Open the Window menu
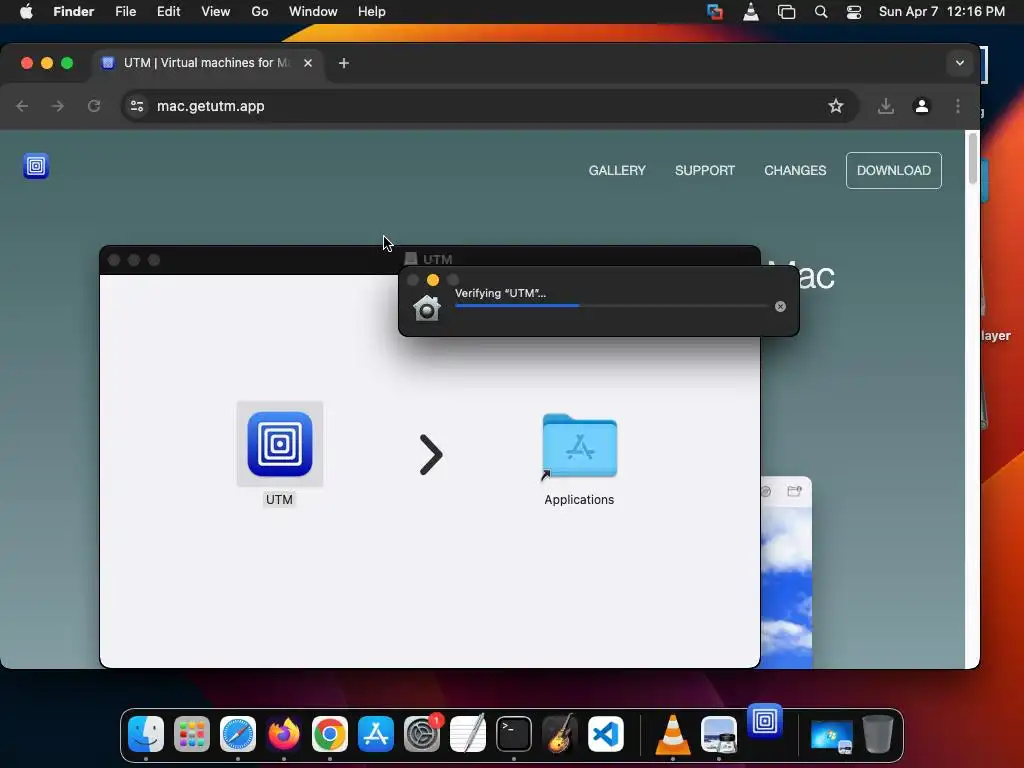 coord(313,12)
